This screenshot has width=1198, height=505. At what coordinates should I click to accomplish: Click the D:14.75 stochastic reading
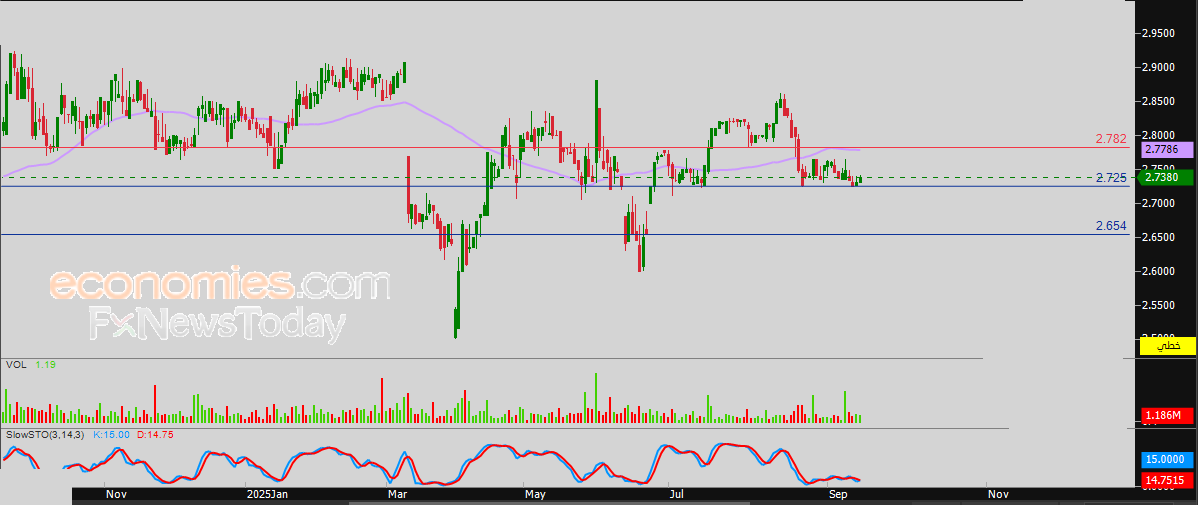coord(155,434)
